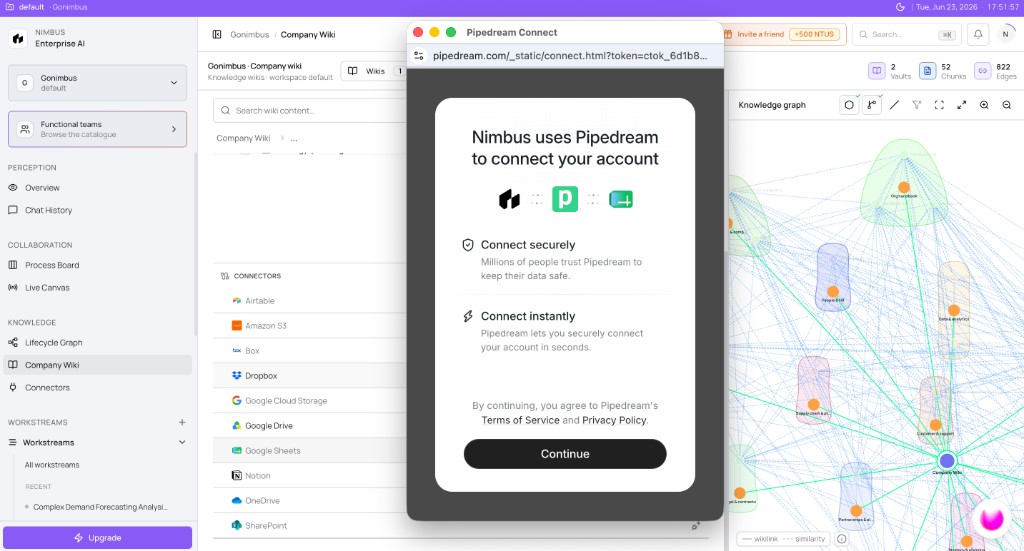Click Company Wiki in the wiki breadcrumb
Screen dimensions: 1024x551
(x=243, y=138)
